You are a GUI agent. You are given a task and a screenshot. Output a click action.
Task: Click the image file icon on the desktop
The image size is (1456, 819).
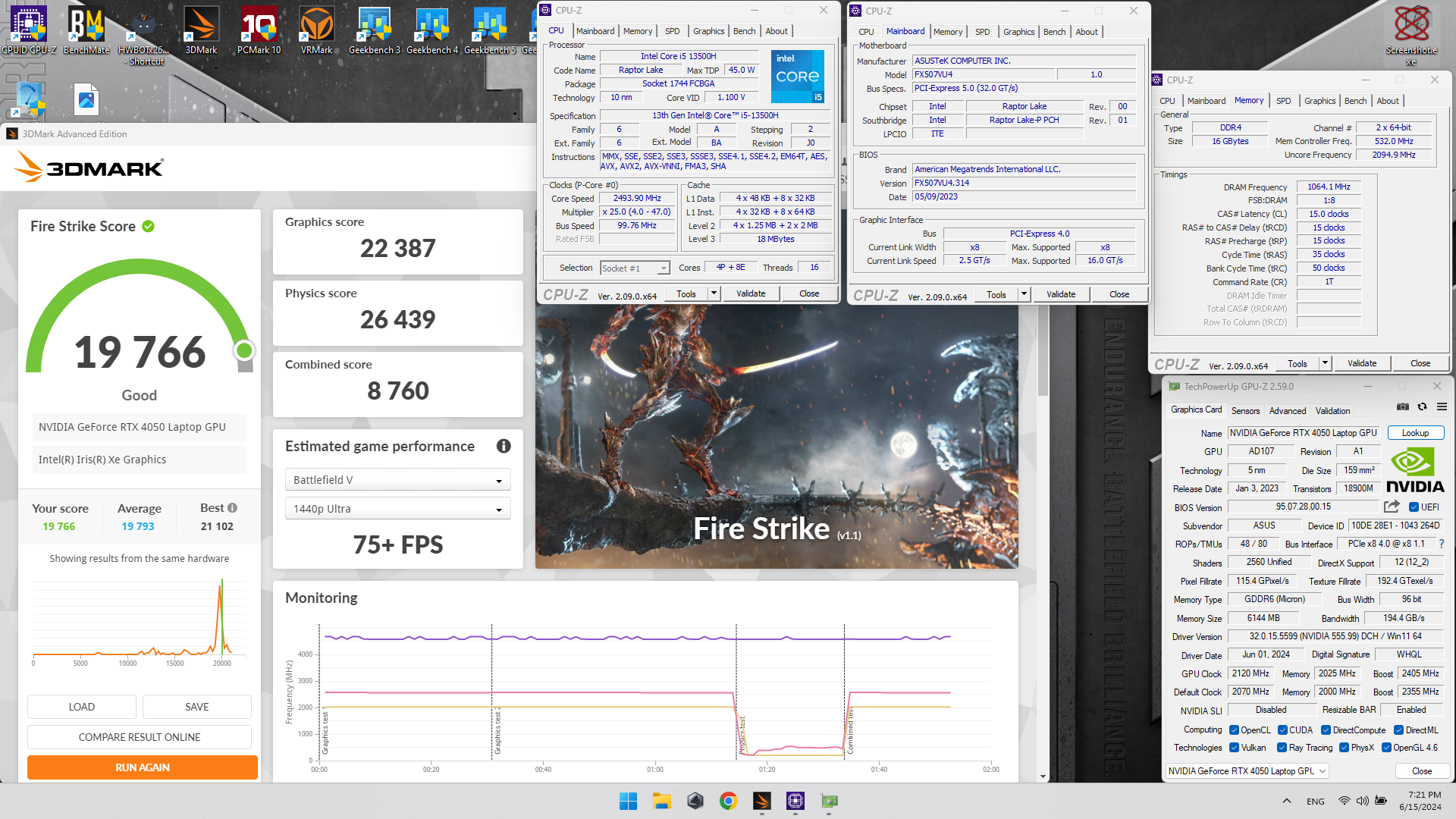point(86,99)
